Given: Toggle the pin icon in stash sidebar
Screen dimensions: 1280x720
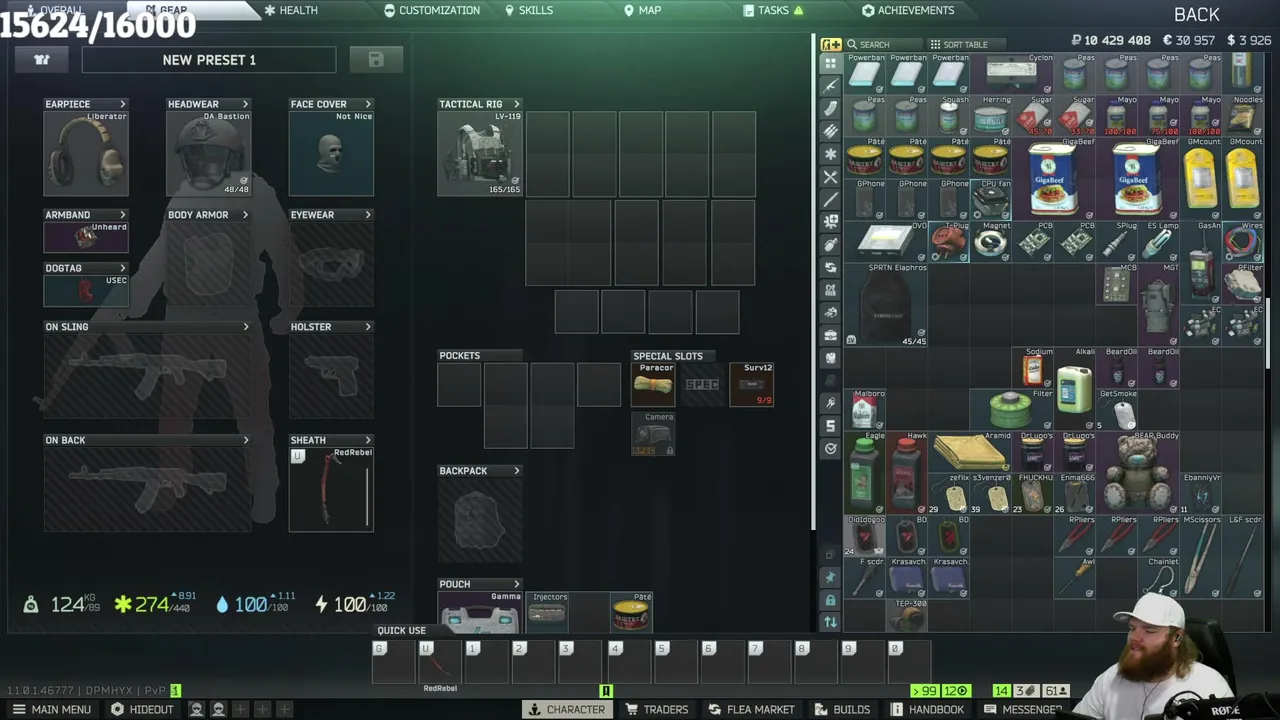Looking at the screenshot, I should click(830, 577).
